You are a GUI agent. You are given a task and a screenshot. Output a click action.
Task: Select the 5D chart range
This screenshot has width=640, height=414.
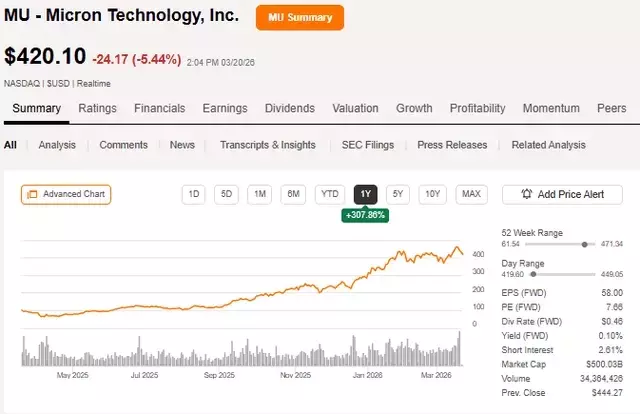pyautogui.click(x=226, y=194)
